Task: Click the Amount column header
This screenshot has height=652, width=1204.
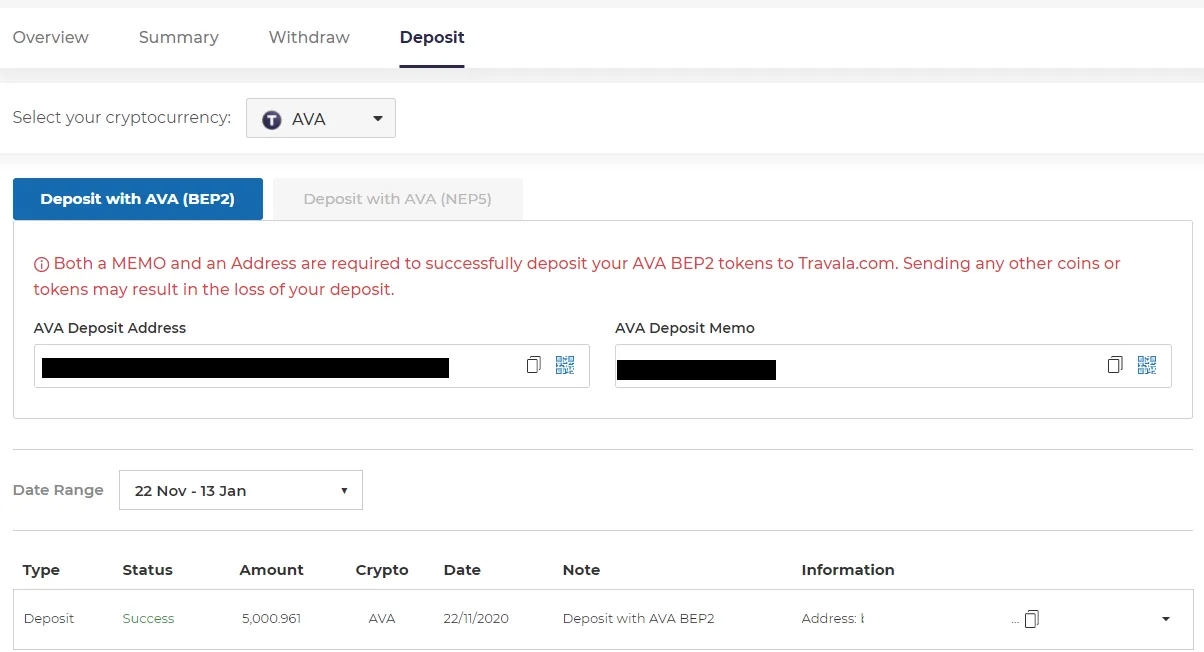Action: click(x=272, y=570)
